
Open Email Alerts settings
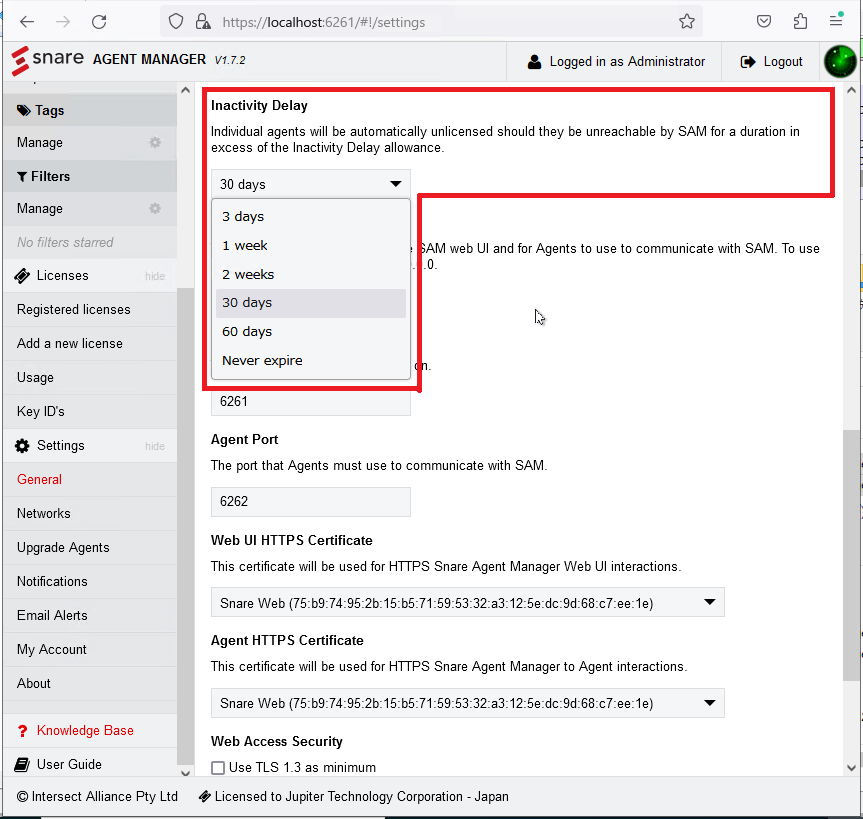click(x=90, y=615)
